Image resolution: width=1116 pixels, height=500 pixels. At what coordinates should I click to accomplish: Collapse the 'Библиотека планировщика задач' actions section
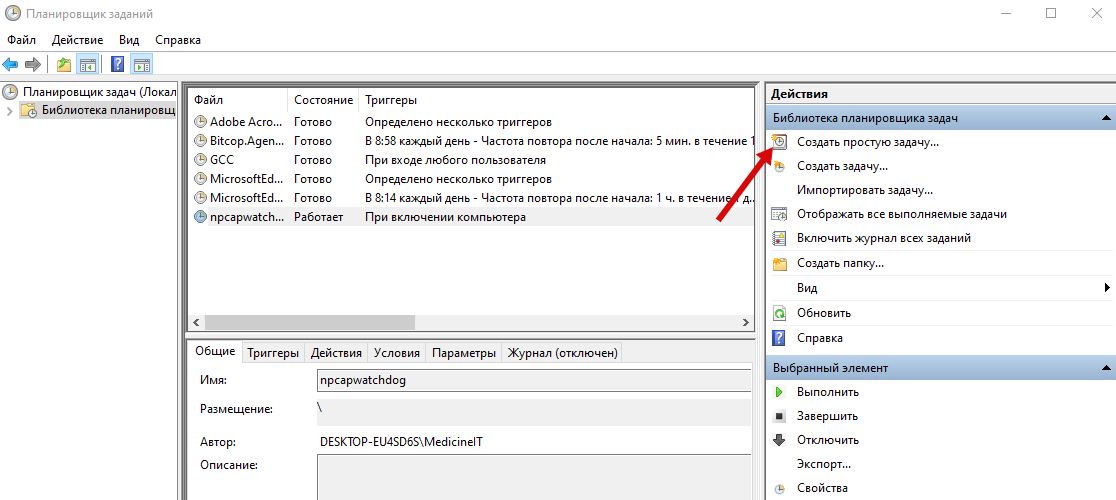point(1106,118)
